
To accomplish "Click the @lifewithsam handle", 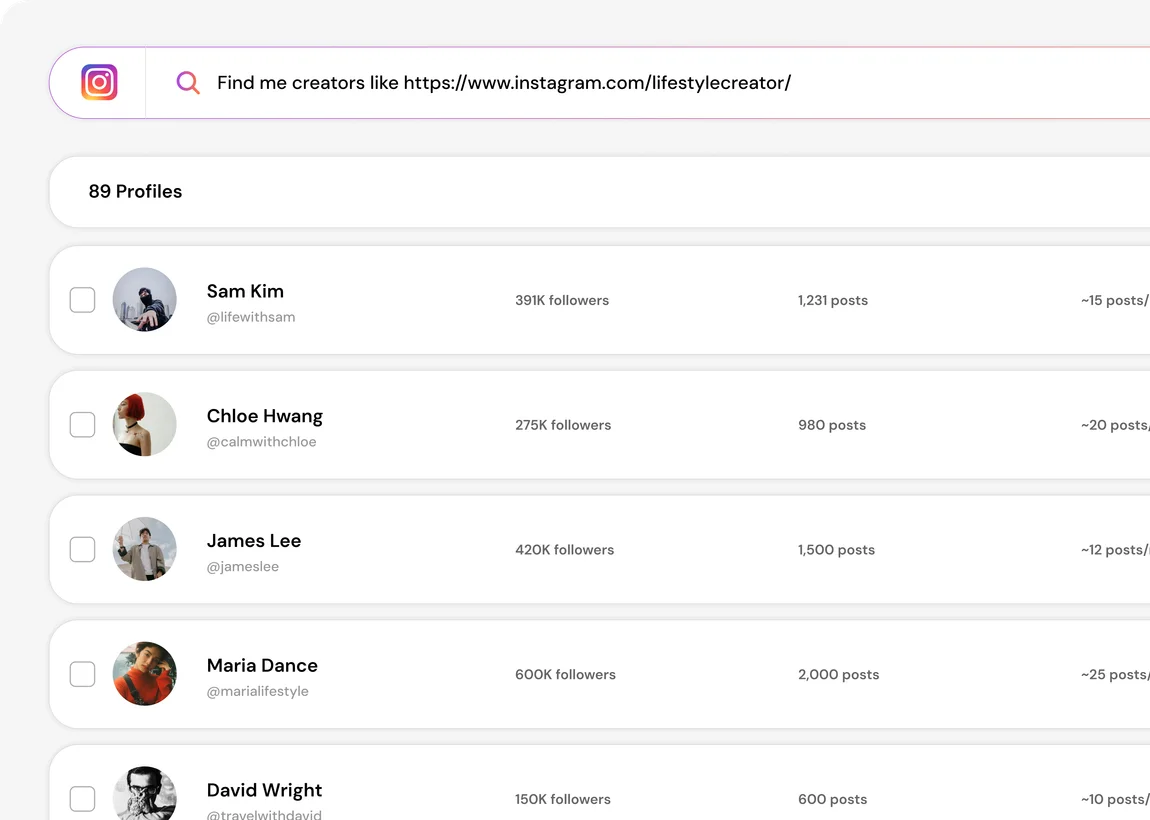I will [251, 317].
